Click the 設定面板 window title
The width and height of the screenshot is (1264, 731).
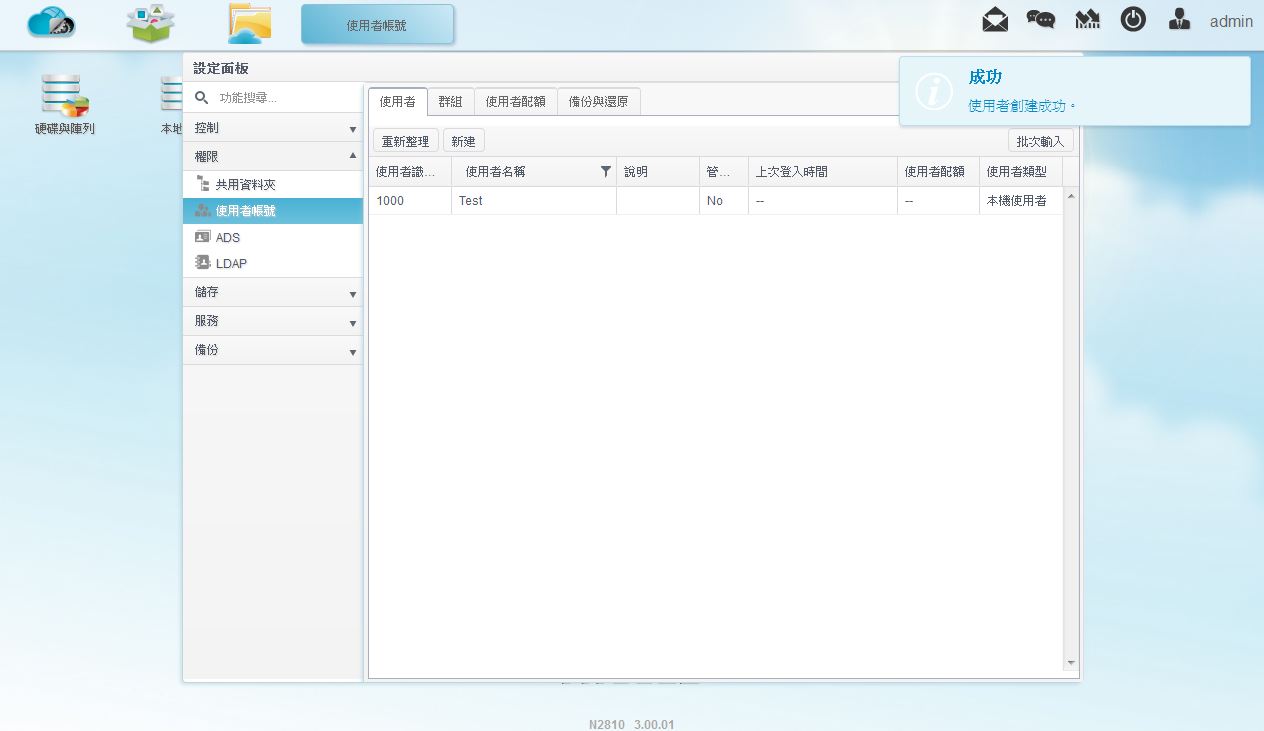coord(221,68)
